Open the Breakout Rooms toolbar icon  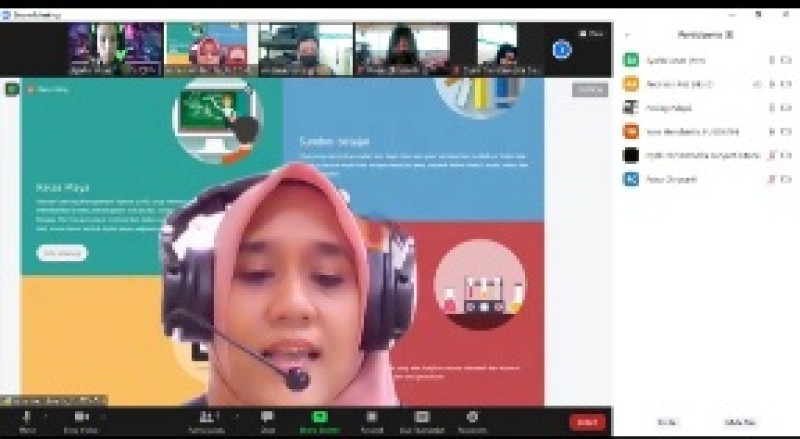[x=422, y=422]
